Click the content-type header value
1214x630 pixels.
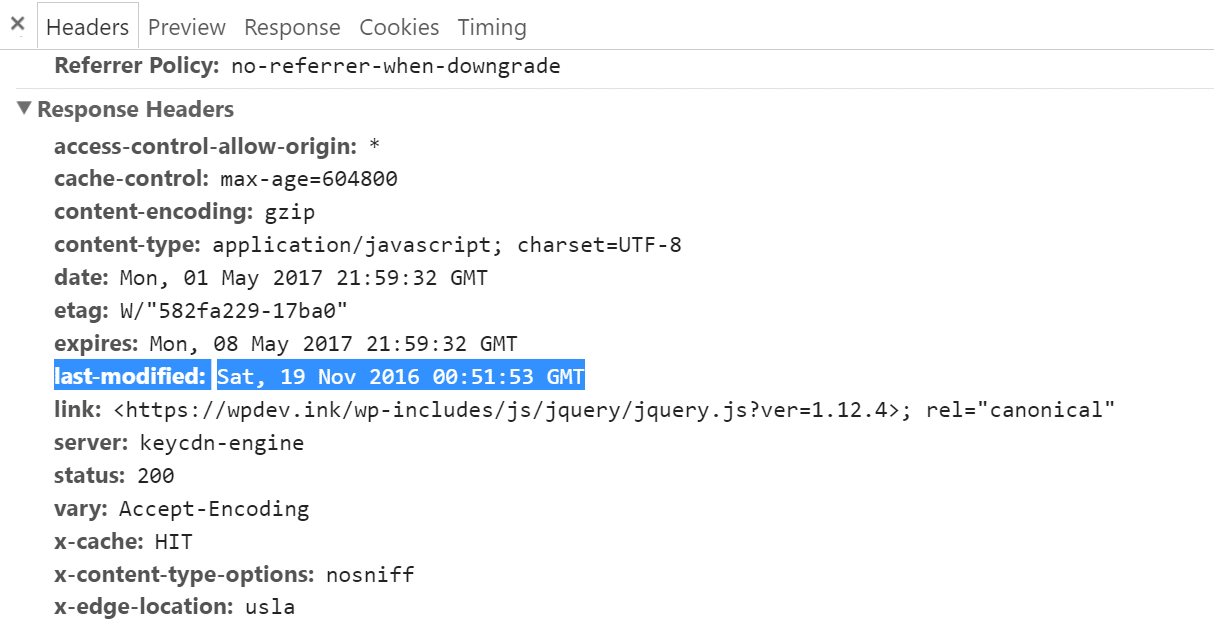pos(447,245)
